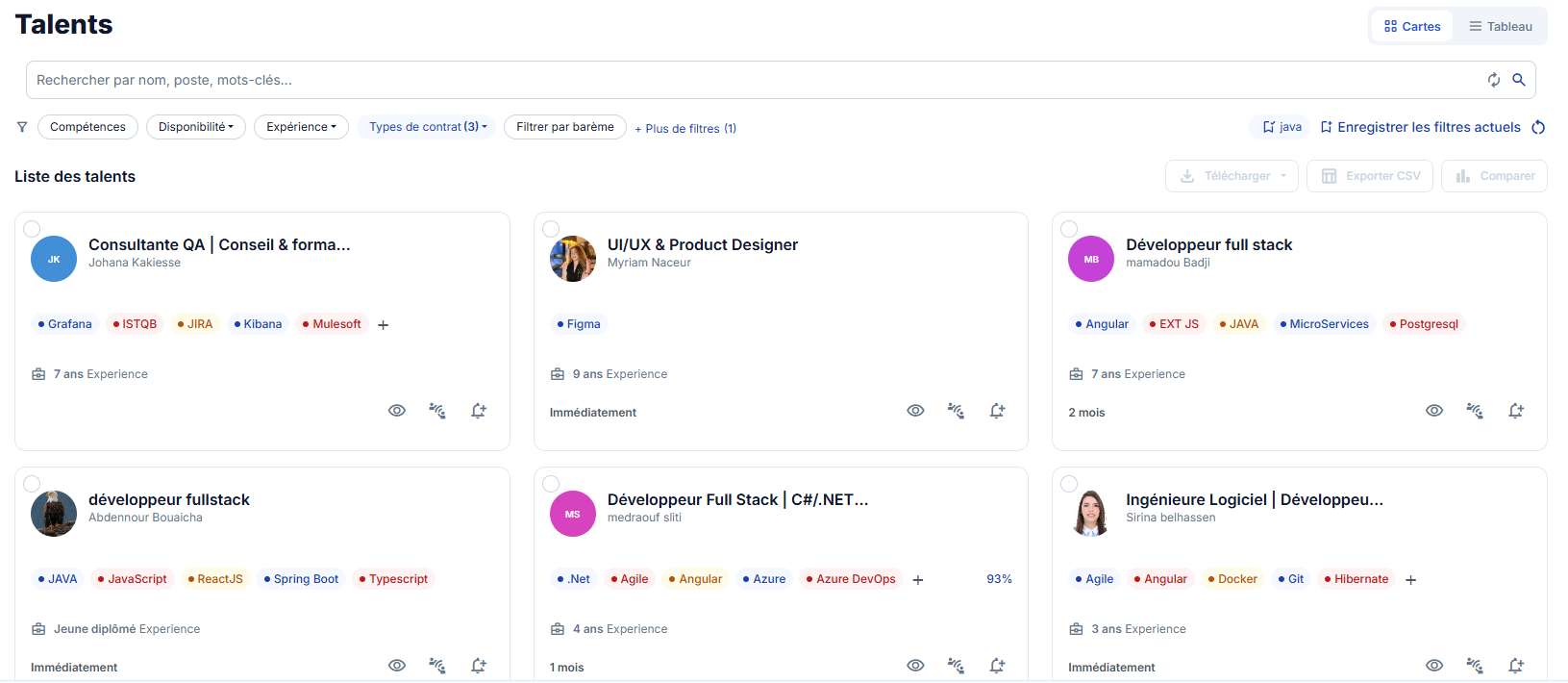Screen dimensions: 1568x683
Task: Open the Expérience filter dropdown
Action: tap(302, 127)
